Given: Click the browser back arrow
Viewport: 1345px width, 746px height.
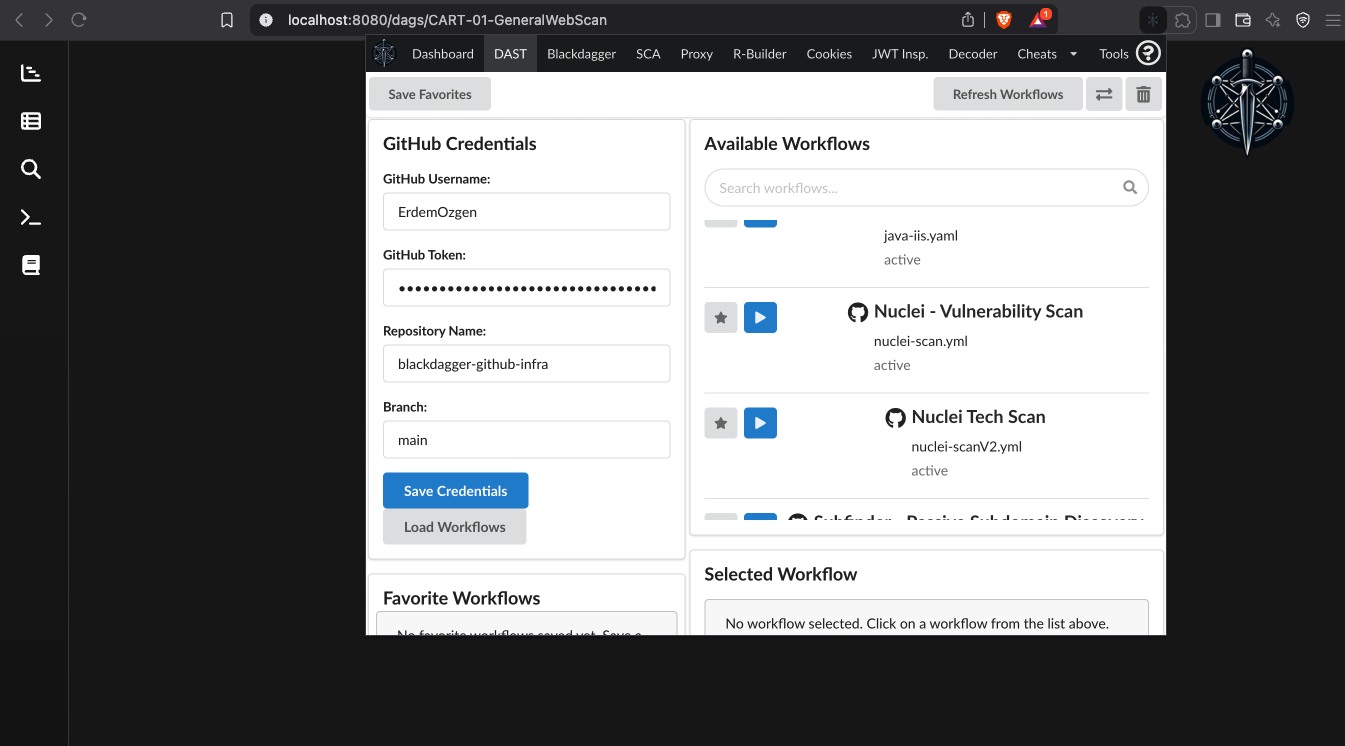Looking at the screenshot, I should 19,19.
